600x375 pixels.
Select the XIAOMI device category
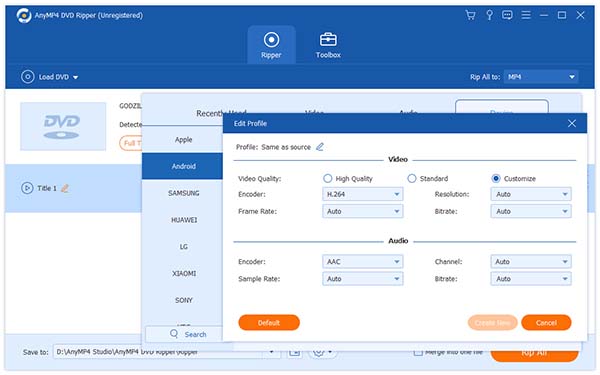click(183, 273)
